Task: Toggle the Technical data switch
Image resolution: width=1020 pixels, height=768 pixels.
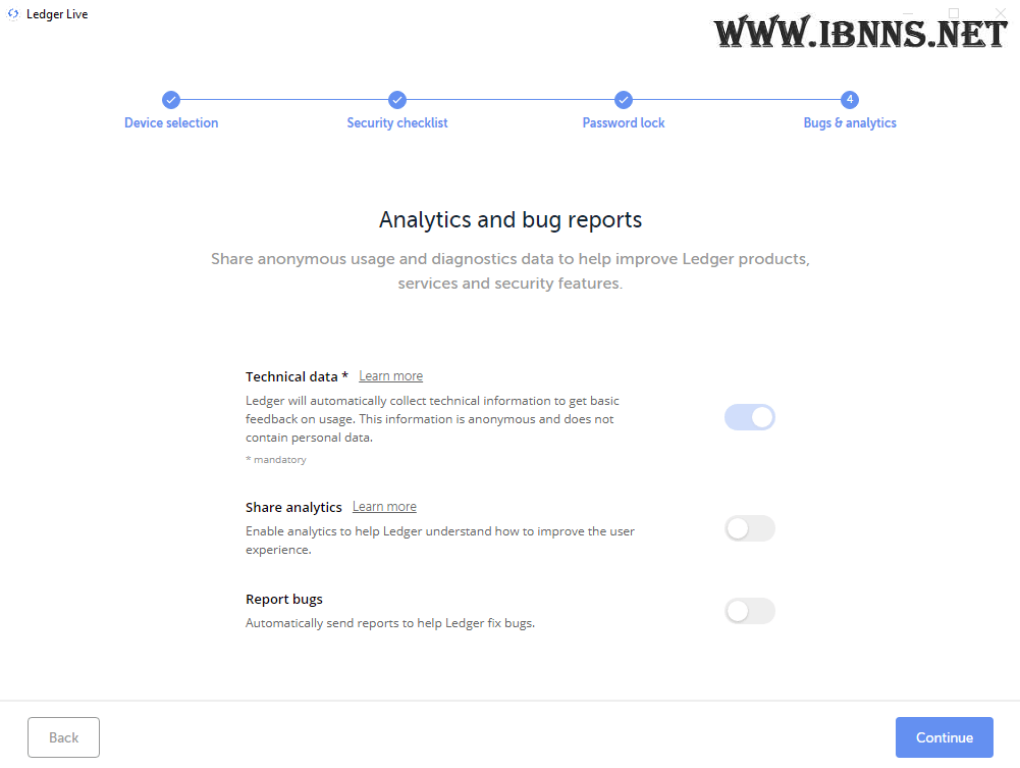Action: pyautogui.click(x=749, y=417)
